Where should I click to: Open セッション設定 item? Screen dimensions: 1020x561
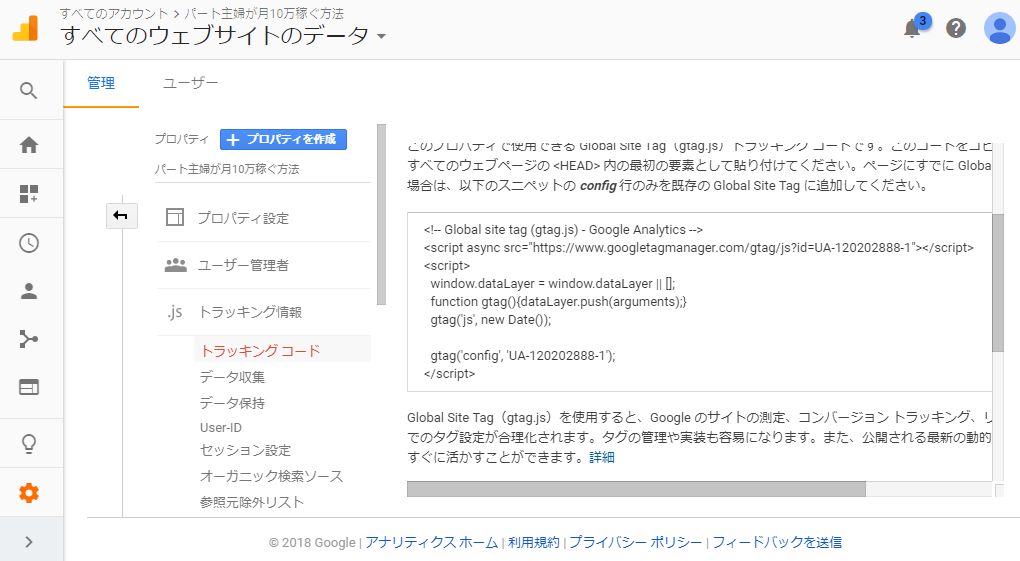(x=245, y=450)
